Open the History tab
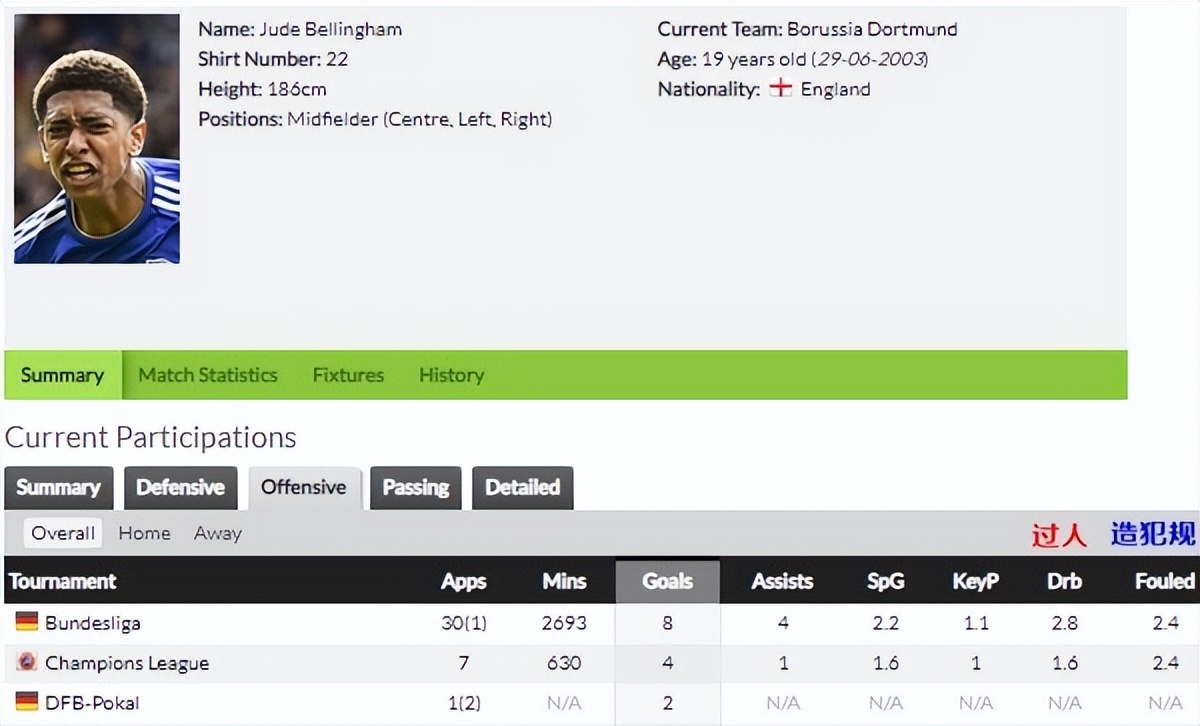Viewport: 1200px width, 726px height. tap(451, 375)
